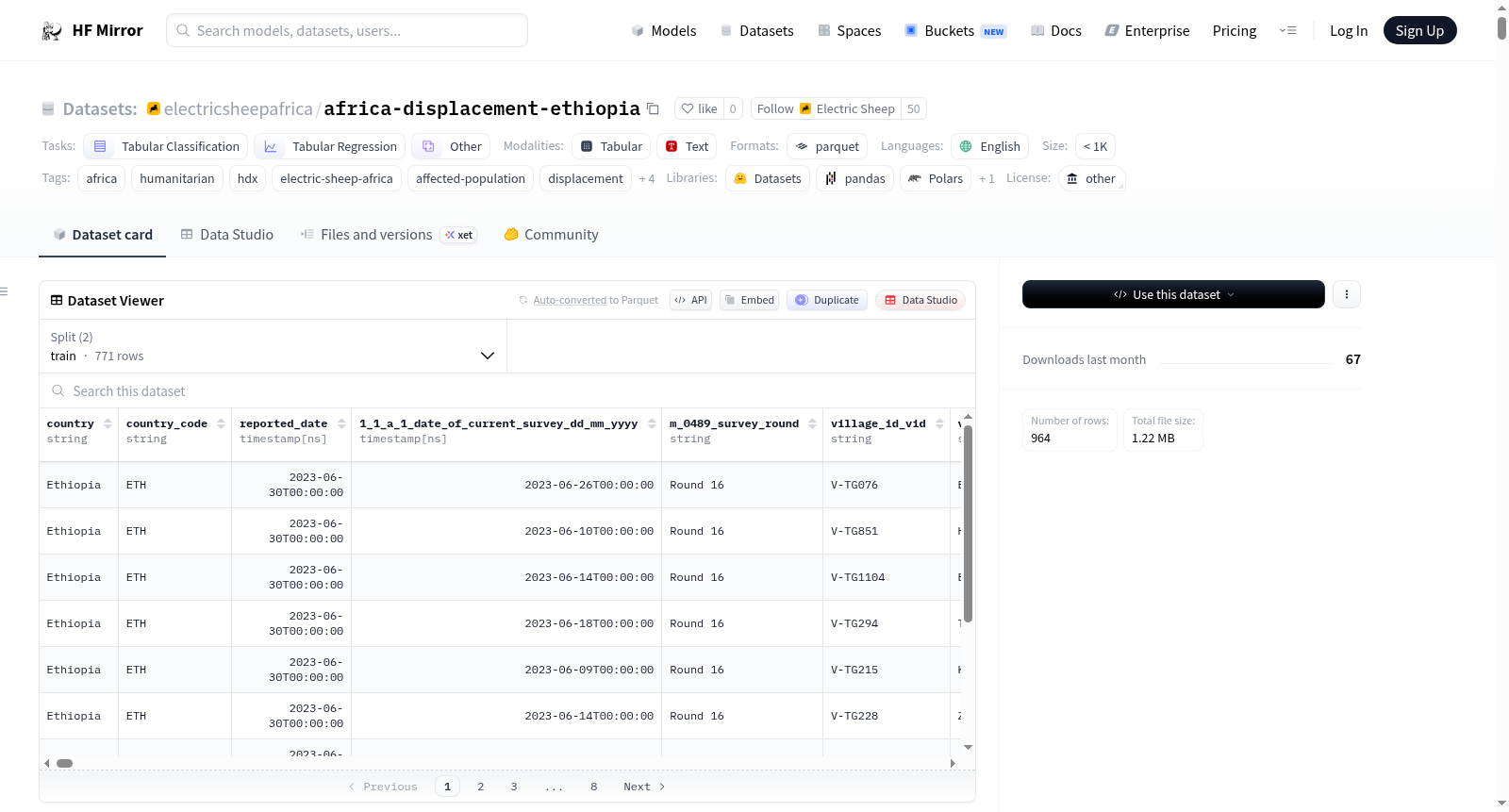Screen dimensions: 1509x812
Task: Click the Dataset Viewer table icon
Action: 57,300
